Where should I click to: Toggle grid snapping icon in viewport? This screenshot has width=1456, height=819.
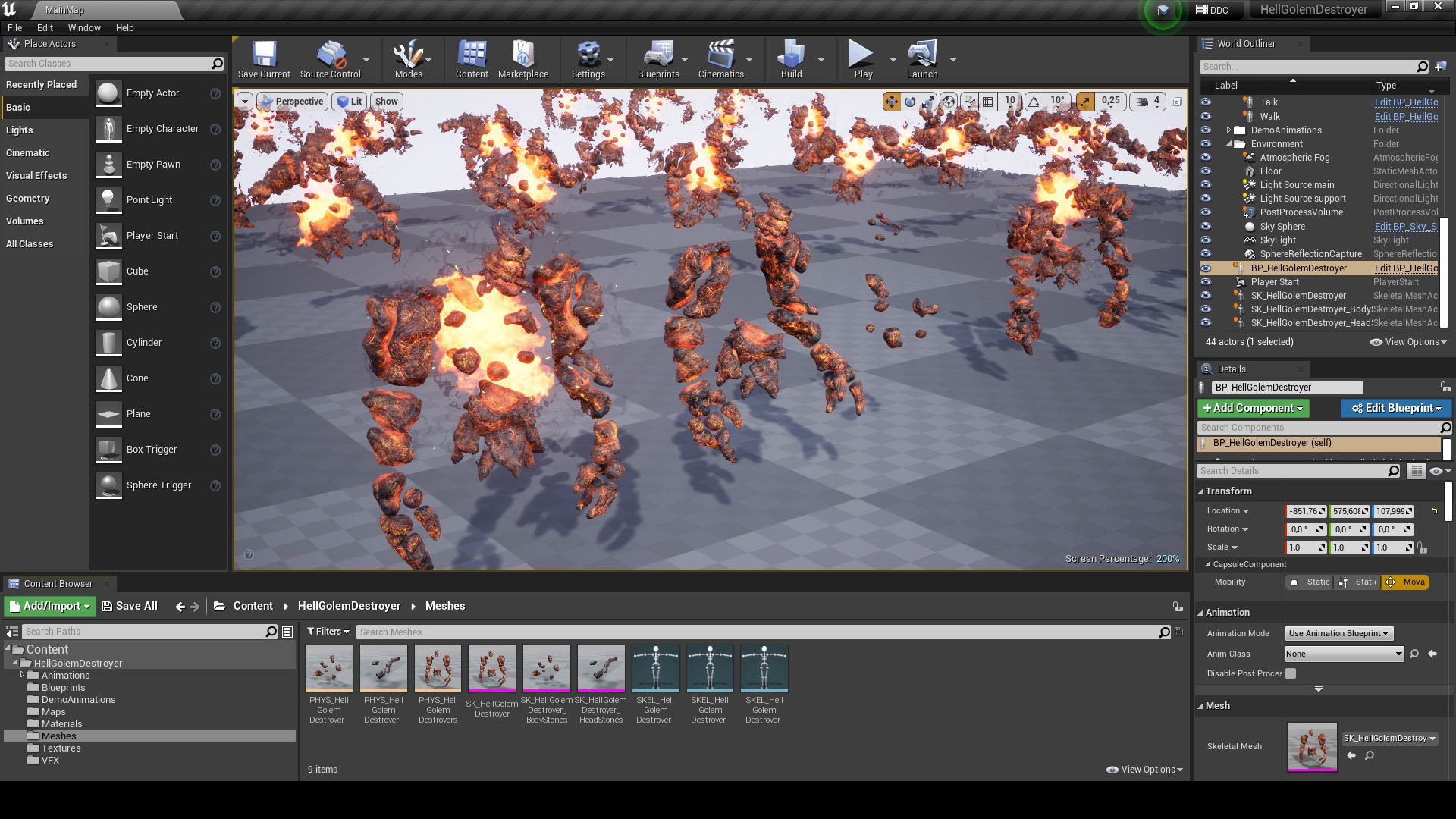tap(987, 101)
